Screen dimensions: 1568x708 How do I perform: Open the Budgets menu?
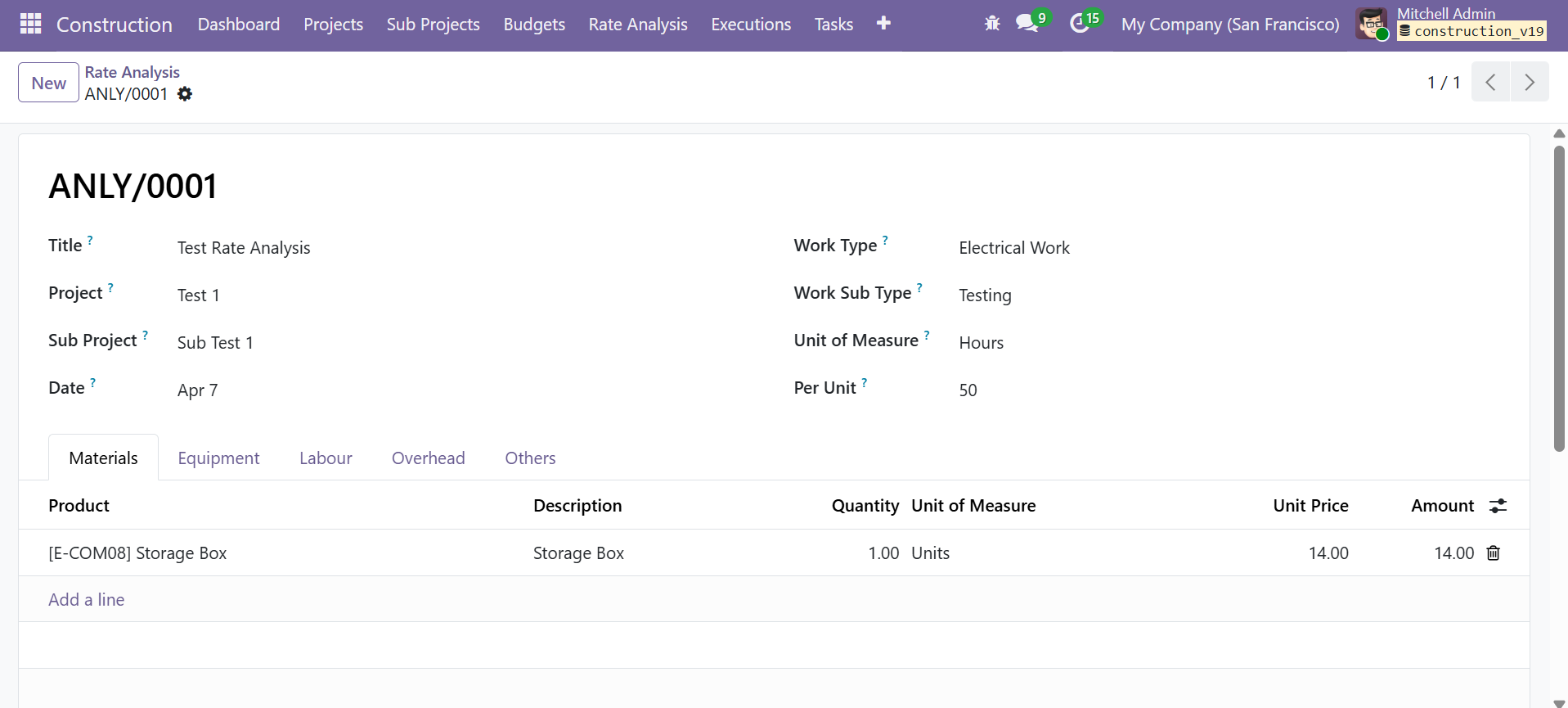[x=534, y=25]
